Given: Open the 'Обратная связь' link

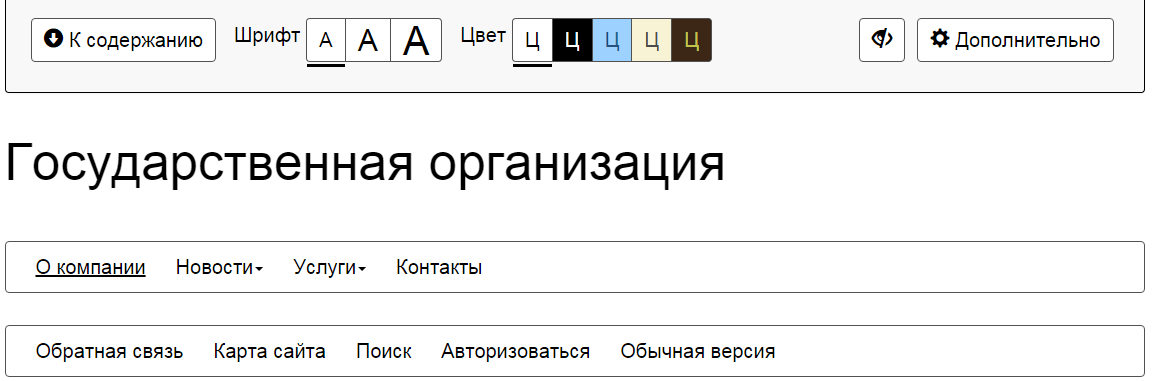Looking at the screenshot, I should coord(110,351).
